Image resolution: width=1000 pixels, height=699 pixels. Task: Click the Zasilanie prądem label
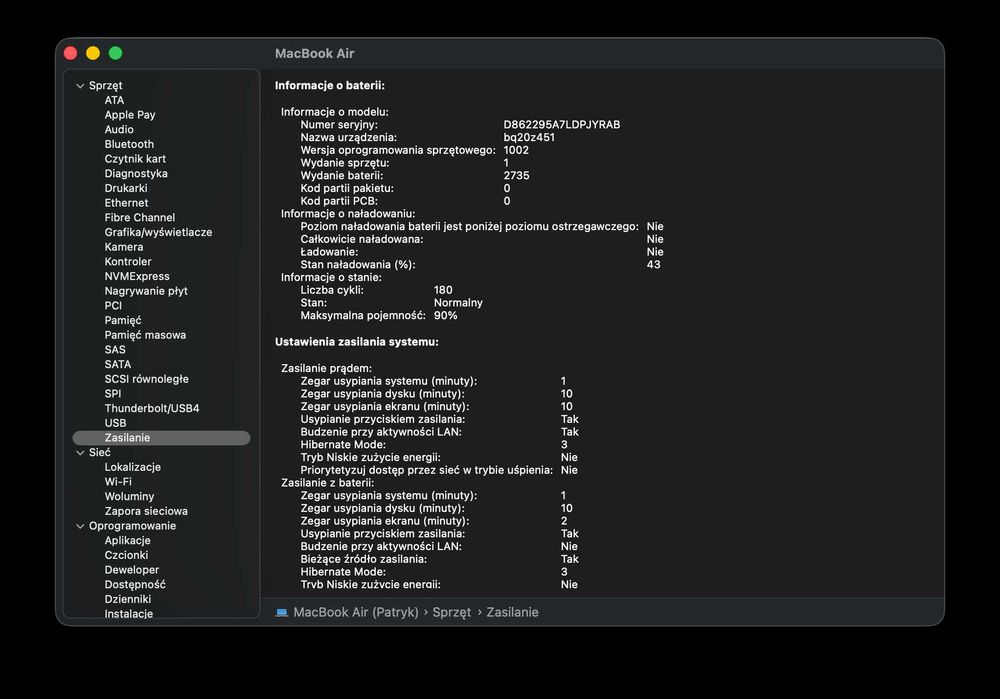[x=326, y=368]
